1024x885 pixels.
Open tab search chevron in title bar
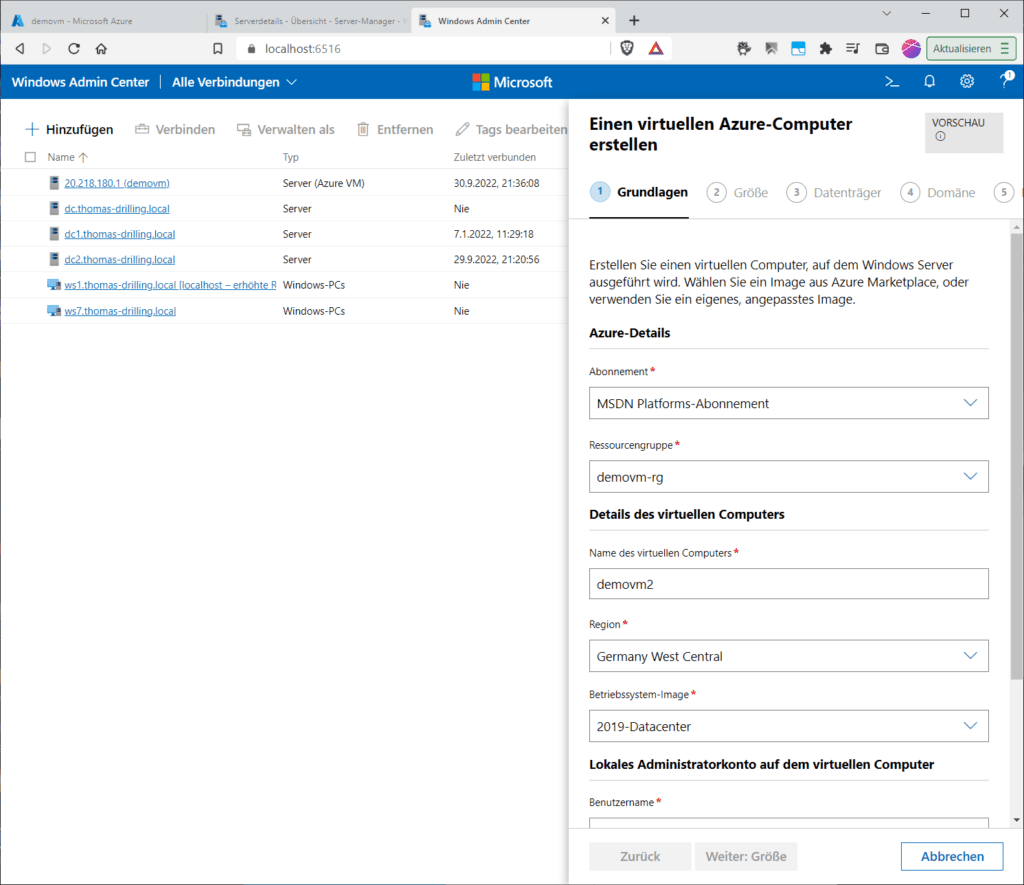(886, 13)
